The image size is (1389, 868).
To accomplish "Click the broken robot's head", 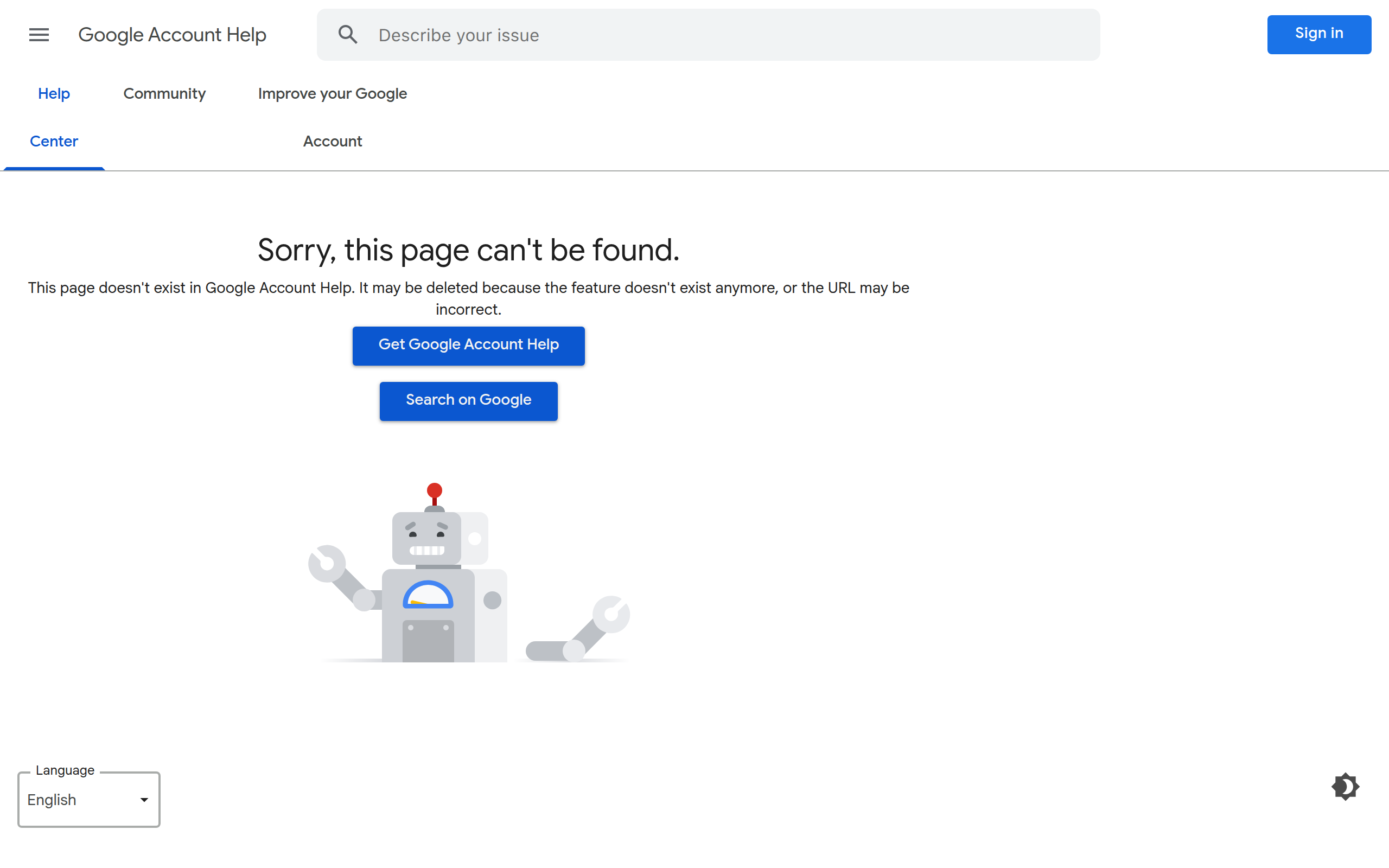I will click(426, 538).
